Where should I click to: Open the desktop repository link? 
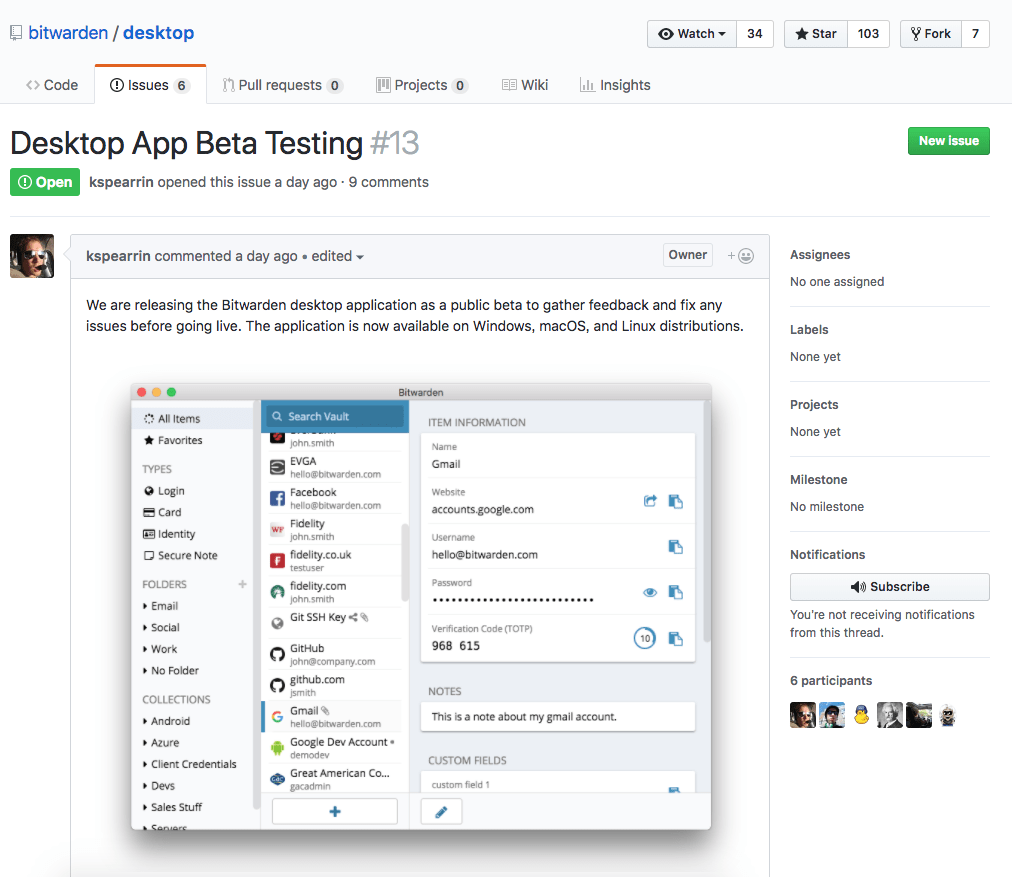(x=158, y=33)
